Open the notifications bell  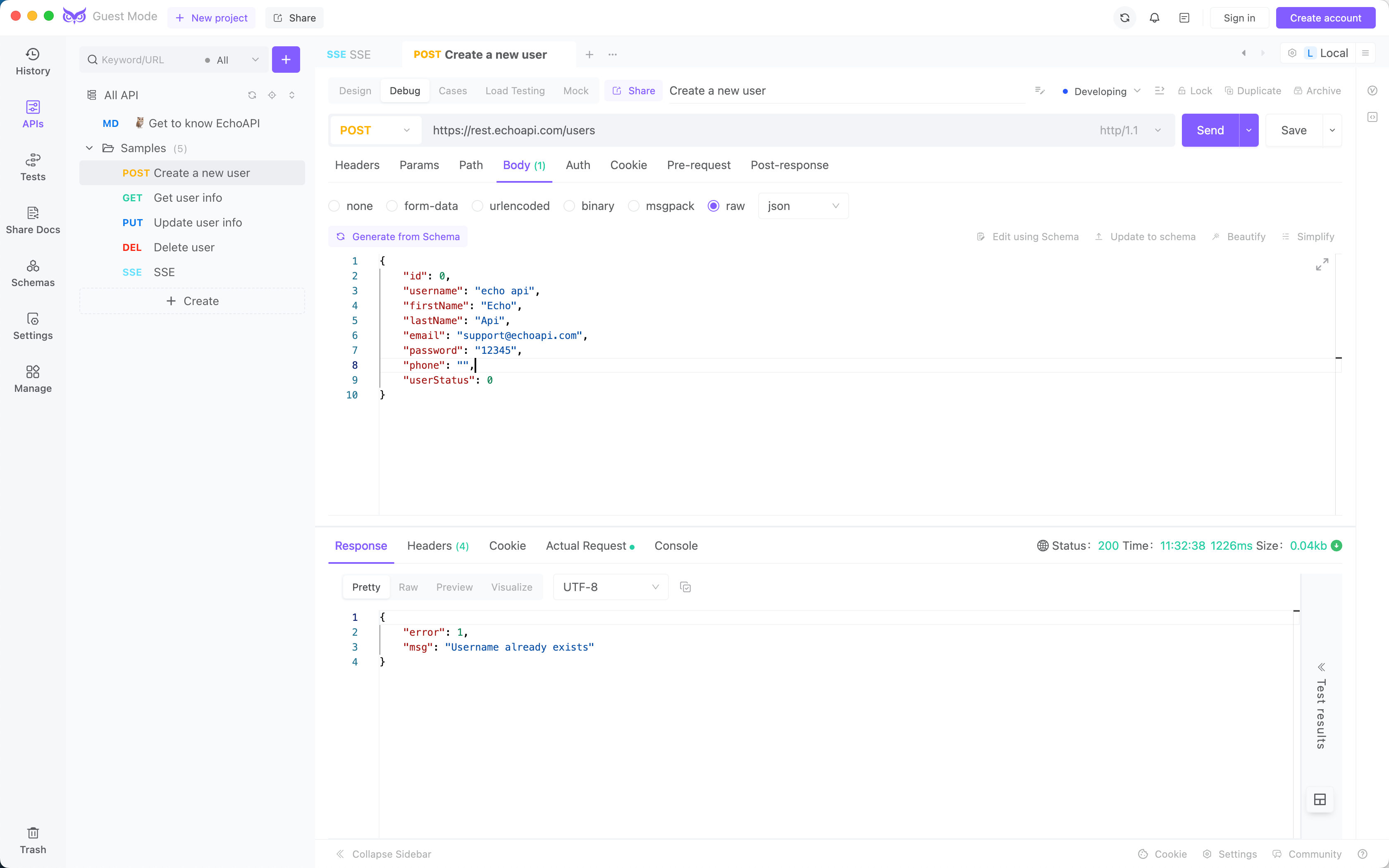[1154, 18]
